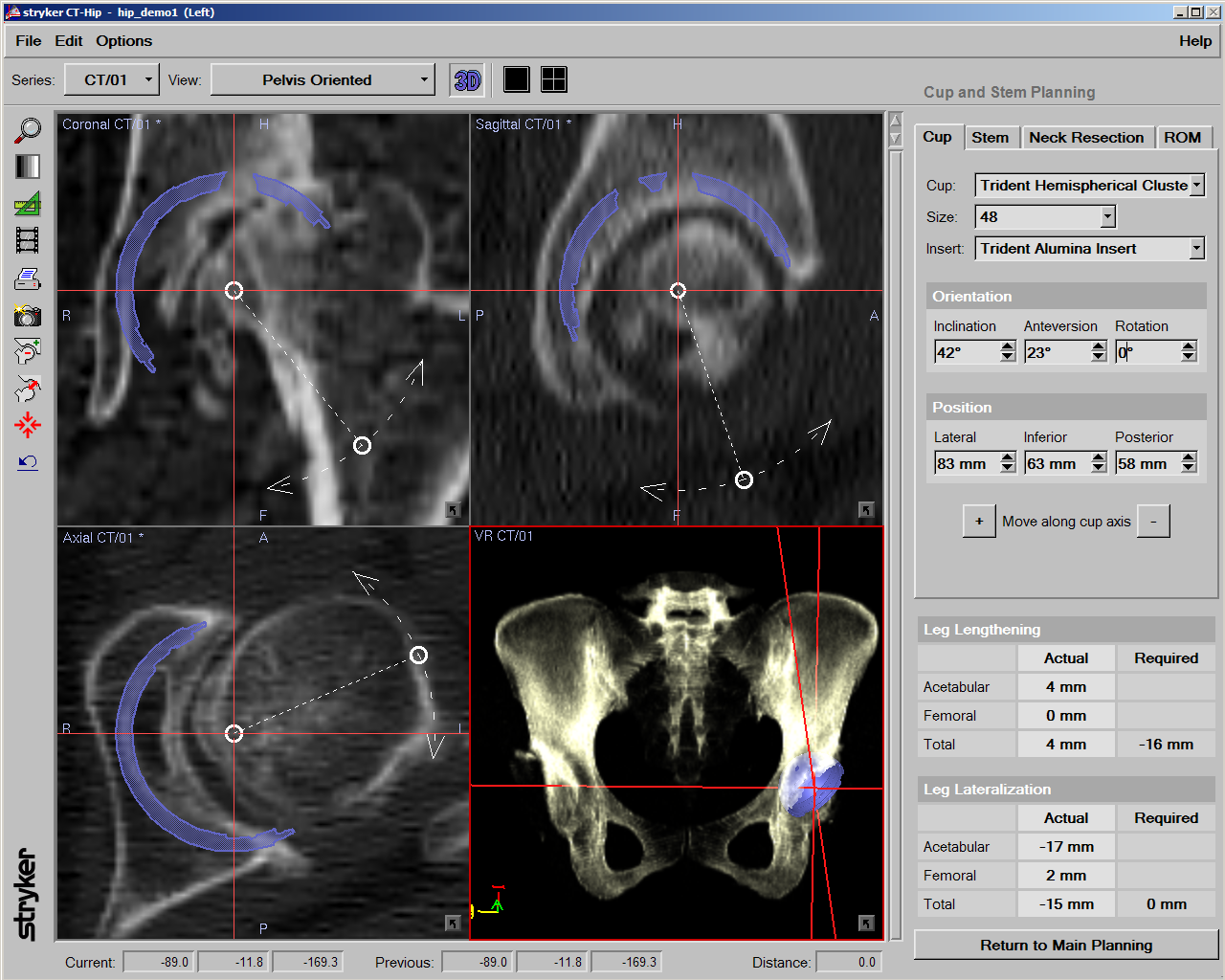This screenshot has height=980, width=1225.
Task: Click the Anteversion 23° input field
Action: (1058, 352)
